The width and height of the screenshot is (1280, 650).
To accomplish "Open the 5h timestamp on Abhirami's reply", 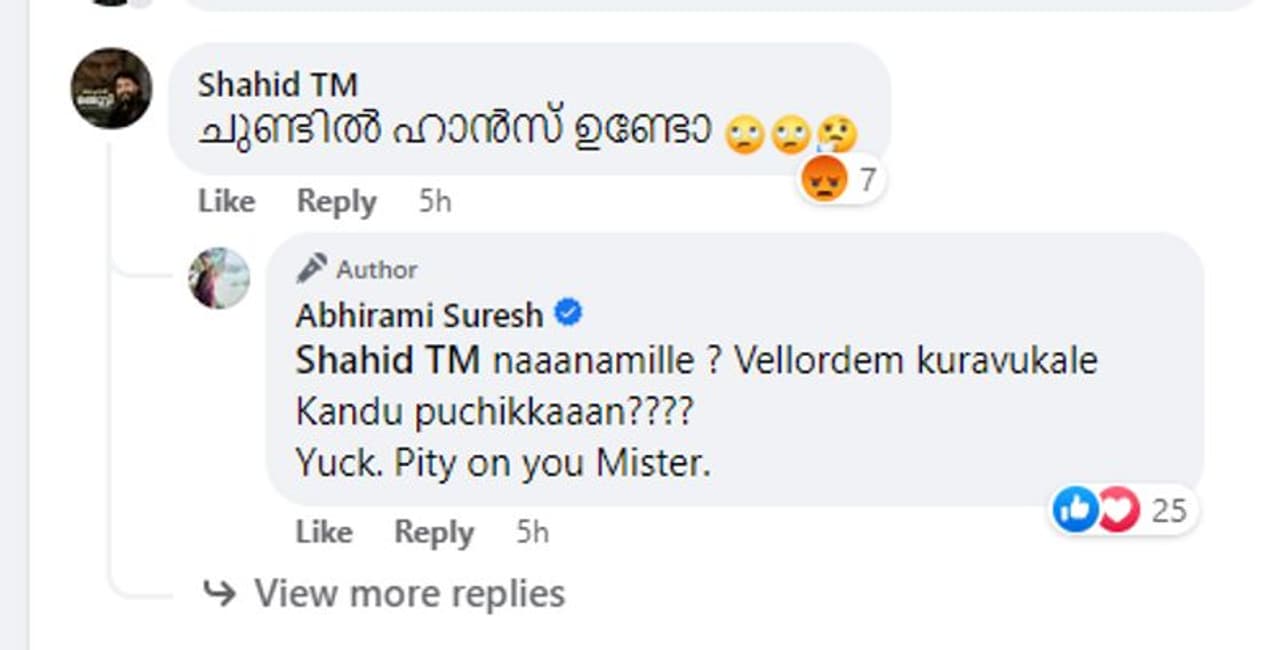I will pyautogui.click(x=532, y=532).
